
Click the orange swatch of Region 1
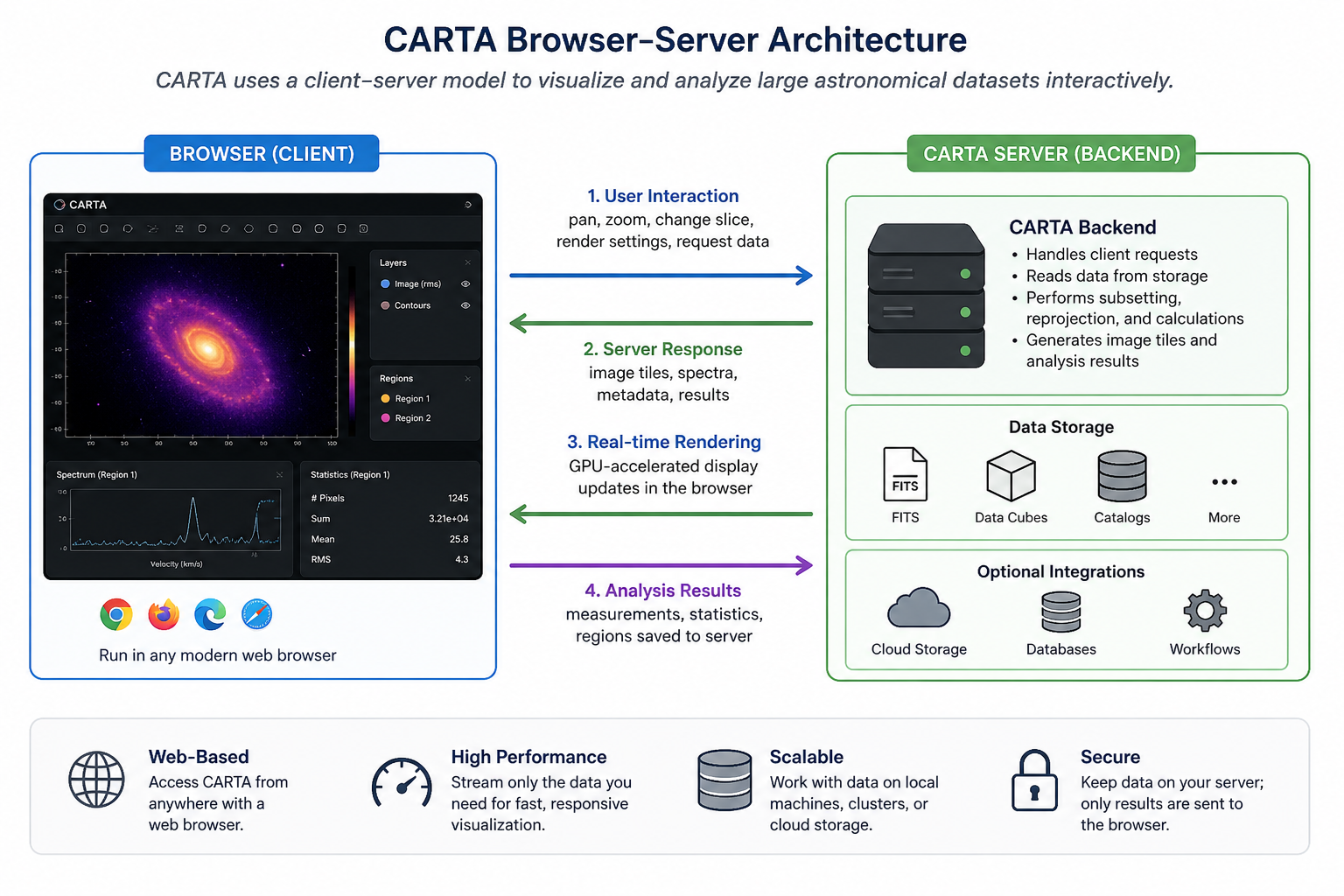(385, 399)
